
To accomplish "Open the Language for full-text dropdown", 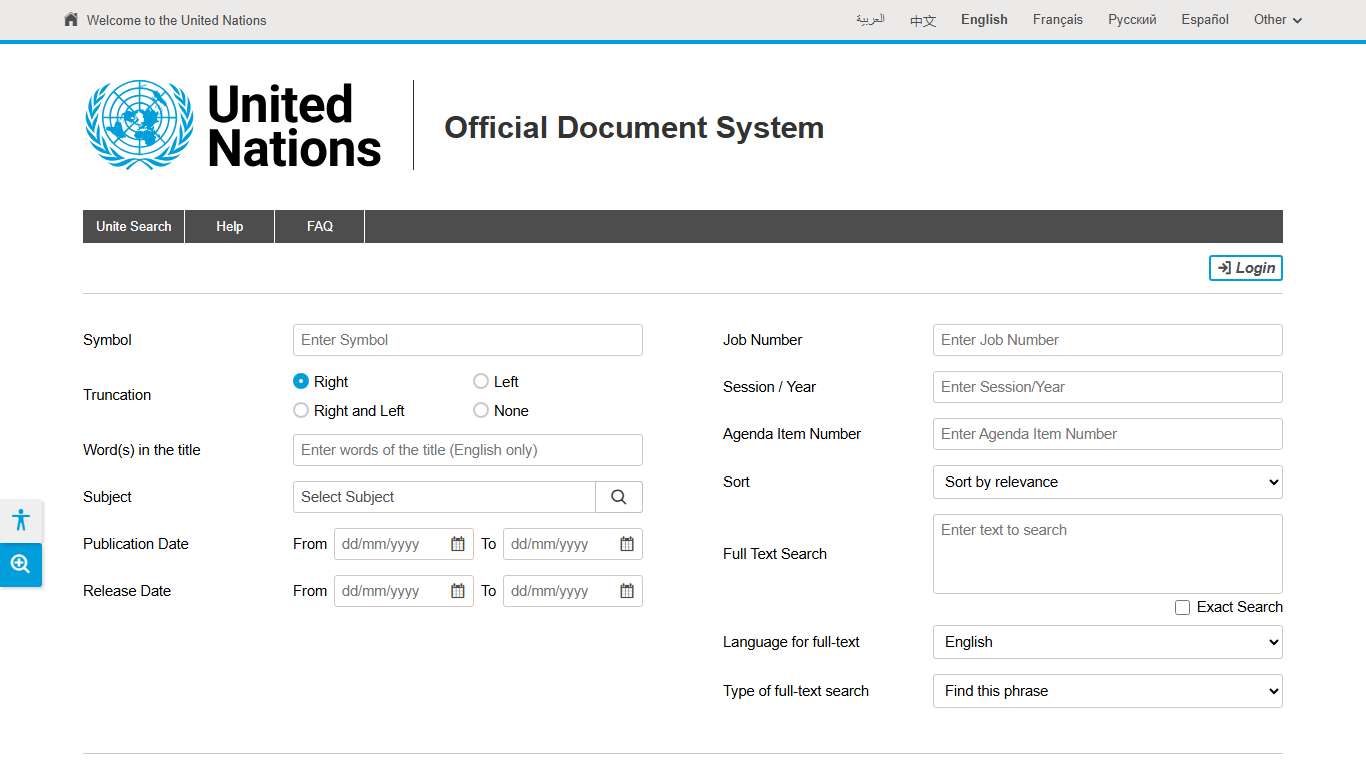I will pyautogui.click(x=1106, y=642).
